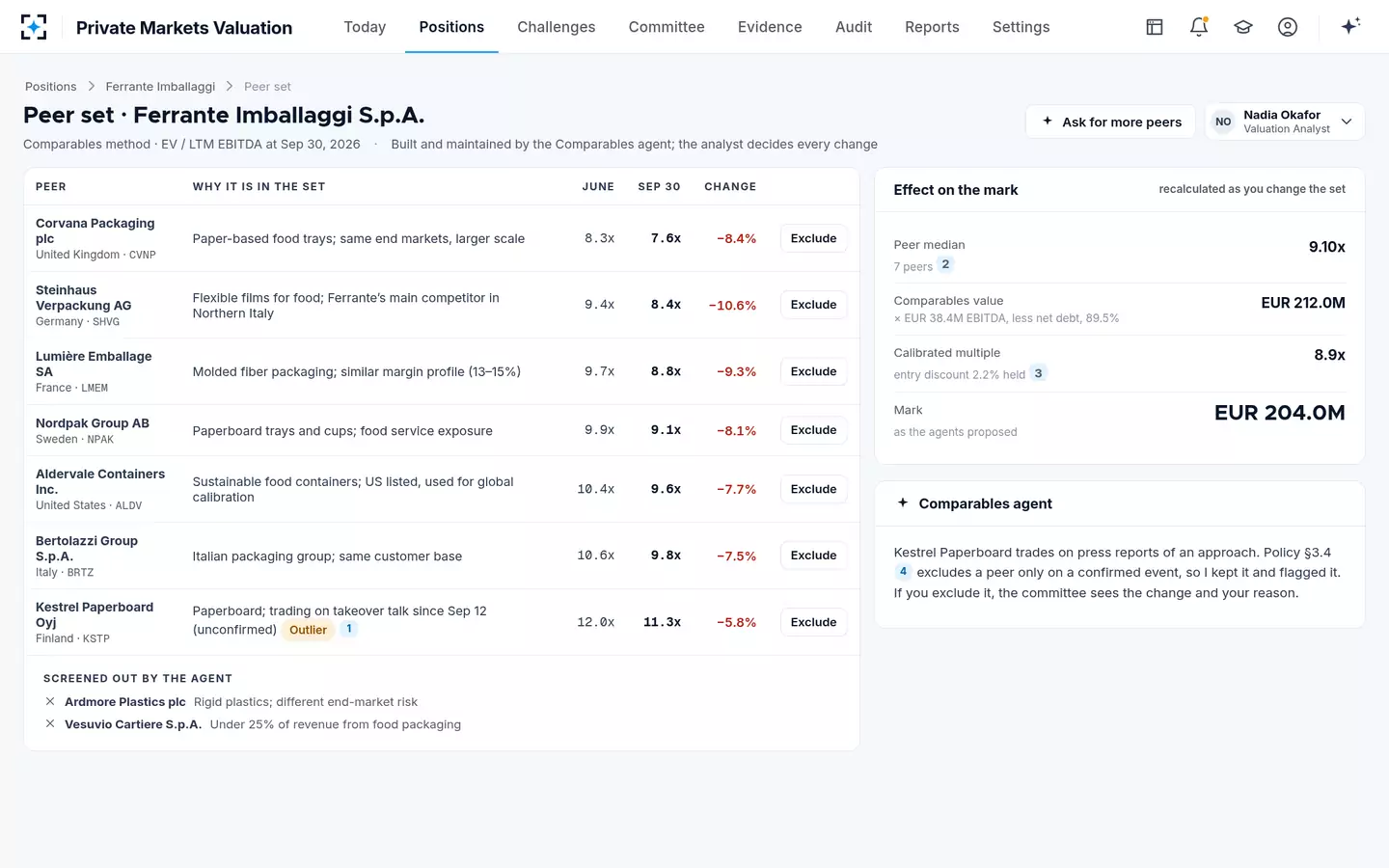Exclude Lumière Emballage SA peer

click(813, 371)
